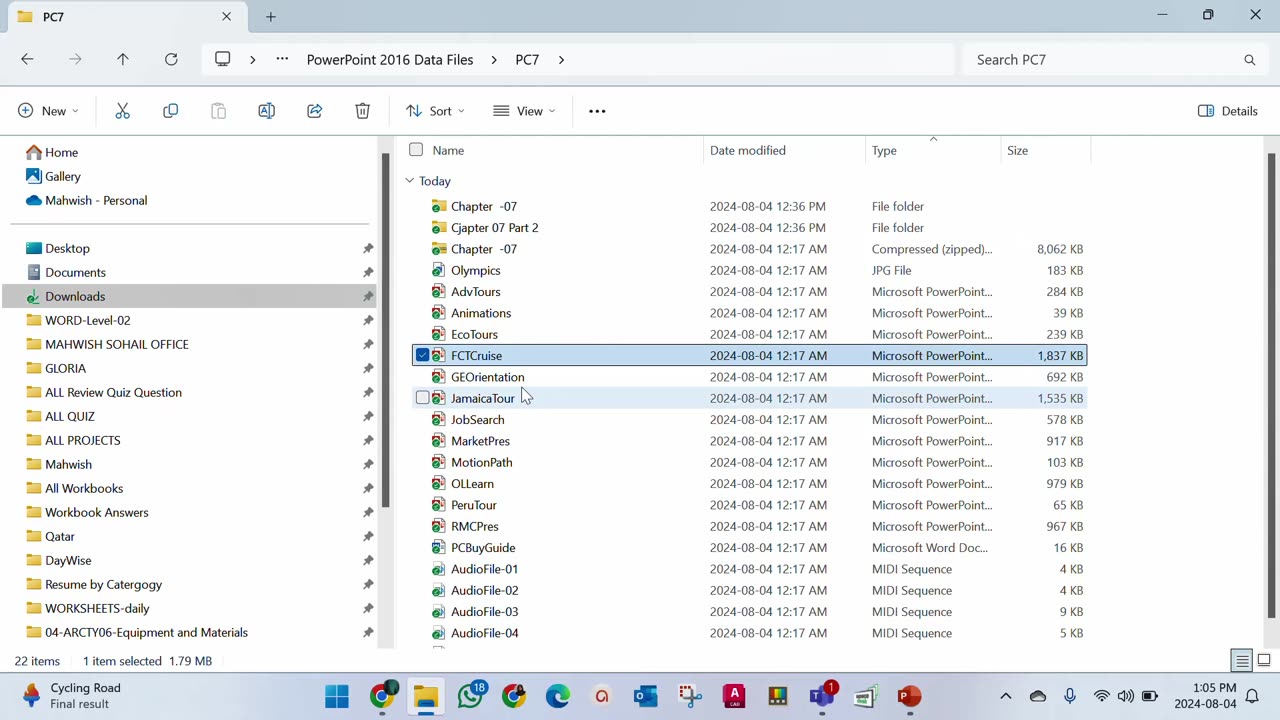Toggle the Details pane button
Image resolution: width=1280 pixels, height=720 pixels.
click(x=1228, y=111)
